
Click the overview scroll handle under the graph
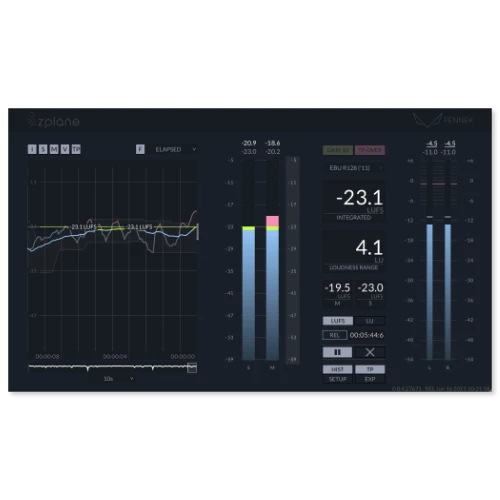(192, 368)
